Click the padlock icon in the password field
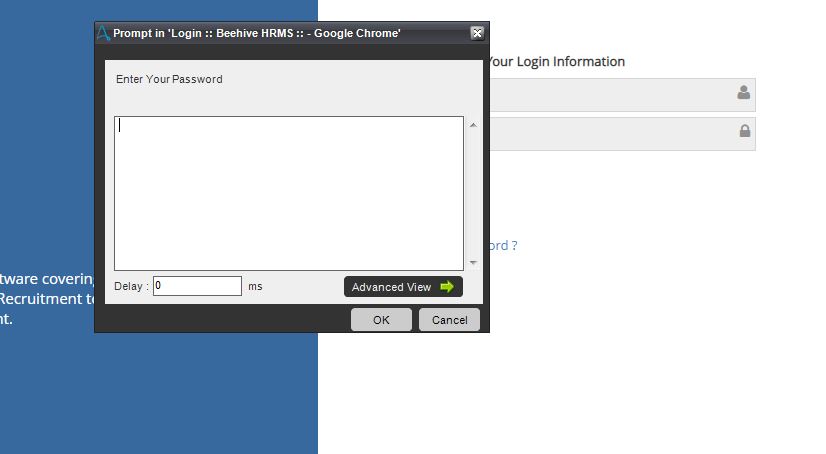 (744, 131)
